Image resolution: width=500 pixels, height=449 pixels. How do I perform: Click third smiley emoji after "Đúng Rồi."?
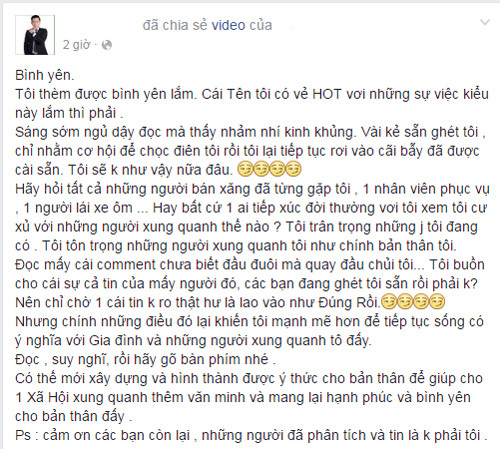pyautogui.click(x=421, y=302)
